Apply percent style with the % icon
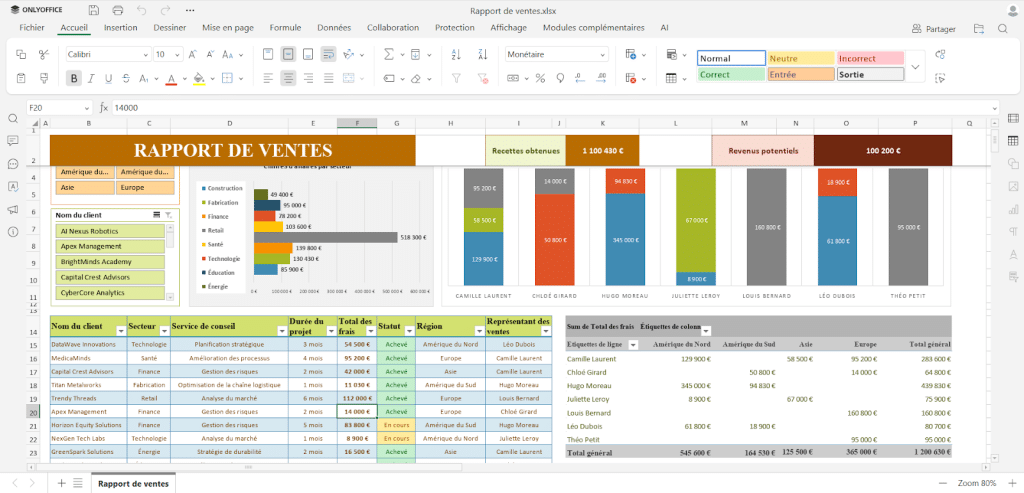This screenshot has width=1024, height=493. coord(540,77)
